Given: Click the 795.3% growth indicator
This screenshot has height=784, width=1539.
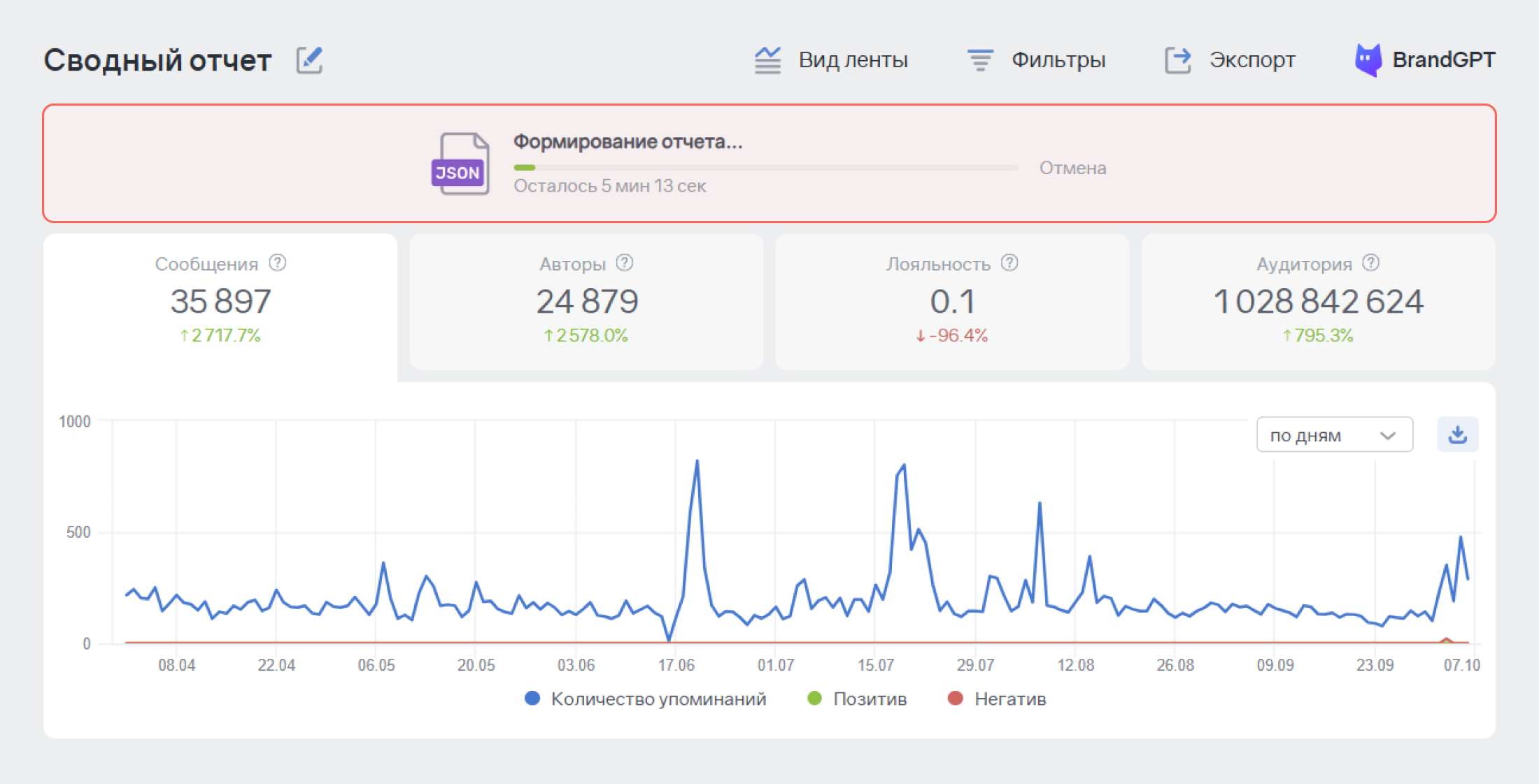Looking at the screenshot, I should (x=1318, y=336).
